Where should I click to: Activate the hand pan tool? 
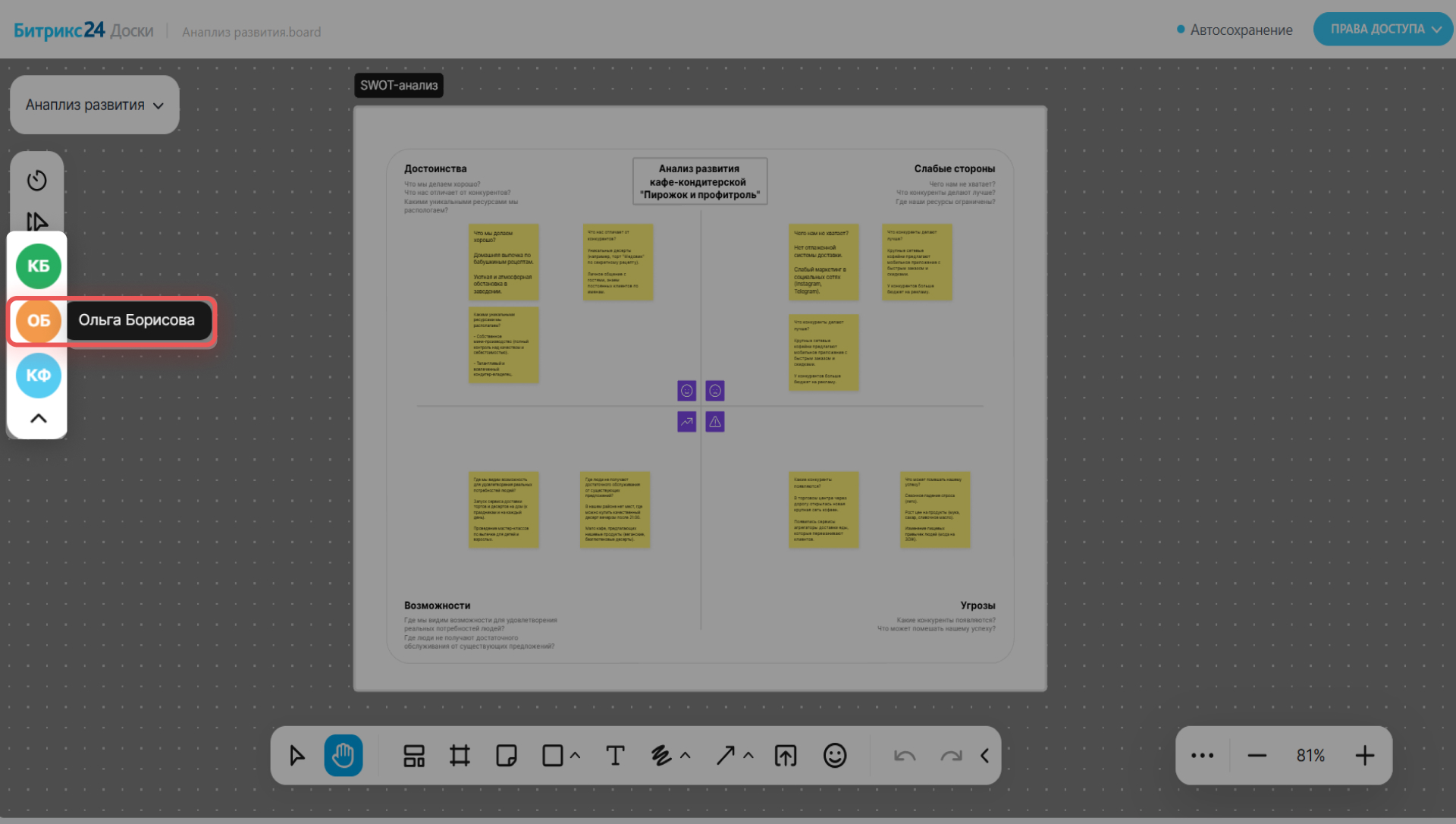click(x=344, y=756)
